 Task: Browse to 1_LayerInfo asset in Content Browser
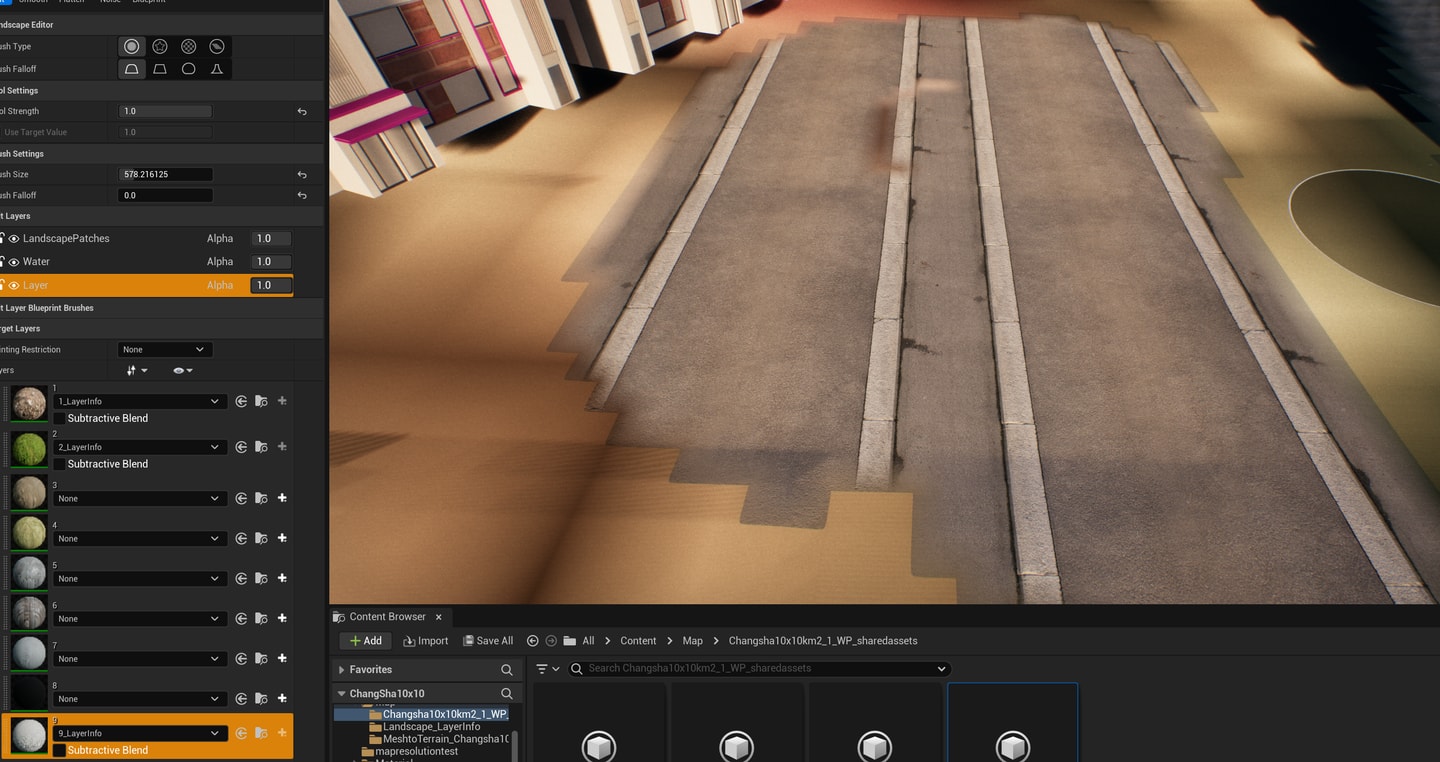coord(261,401)
